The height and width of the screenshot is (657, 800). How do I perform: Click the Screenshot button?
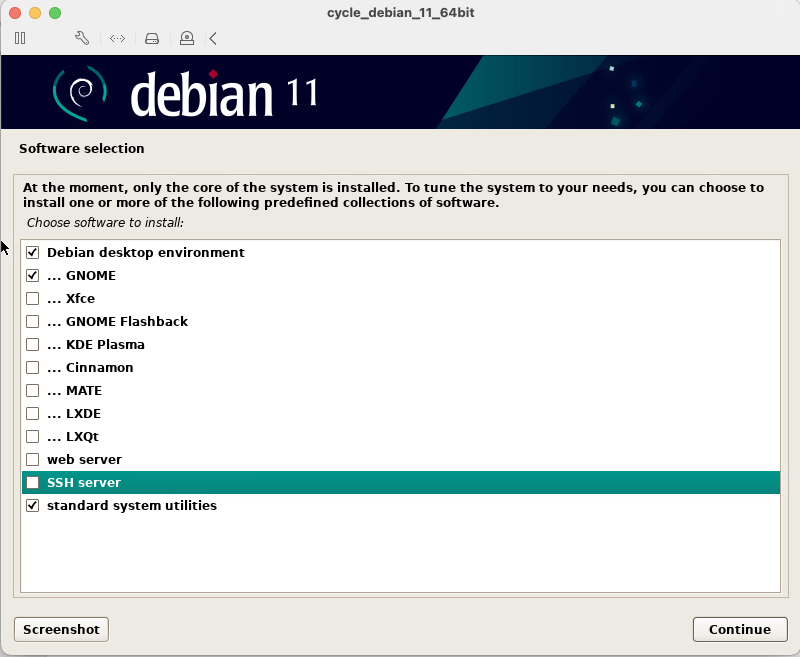[x=61, y=629]
